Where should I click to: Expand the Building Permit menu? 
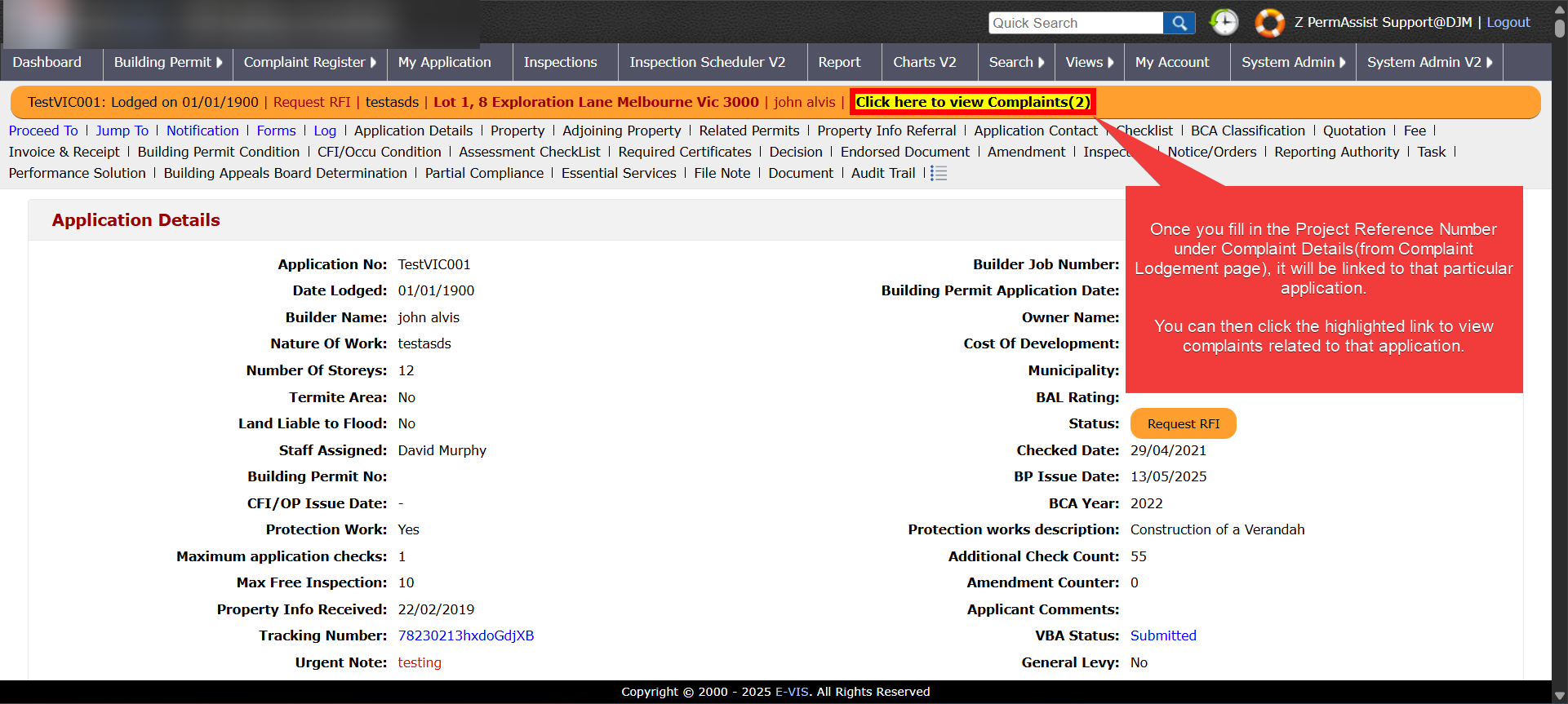[167, 62]
